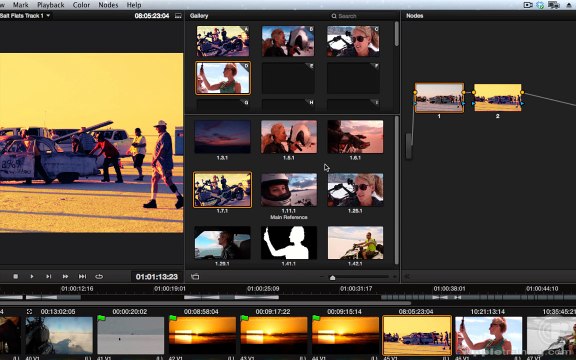
Task: Select still 1.6.1 in gallery
Action: tap(355, 137)
